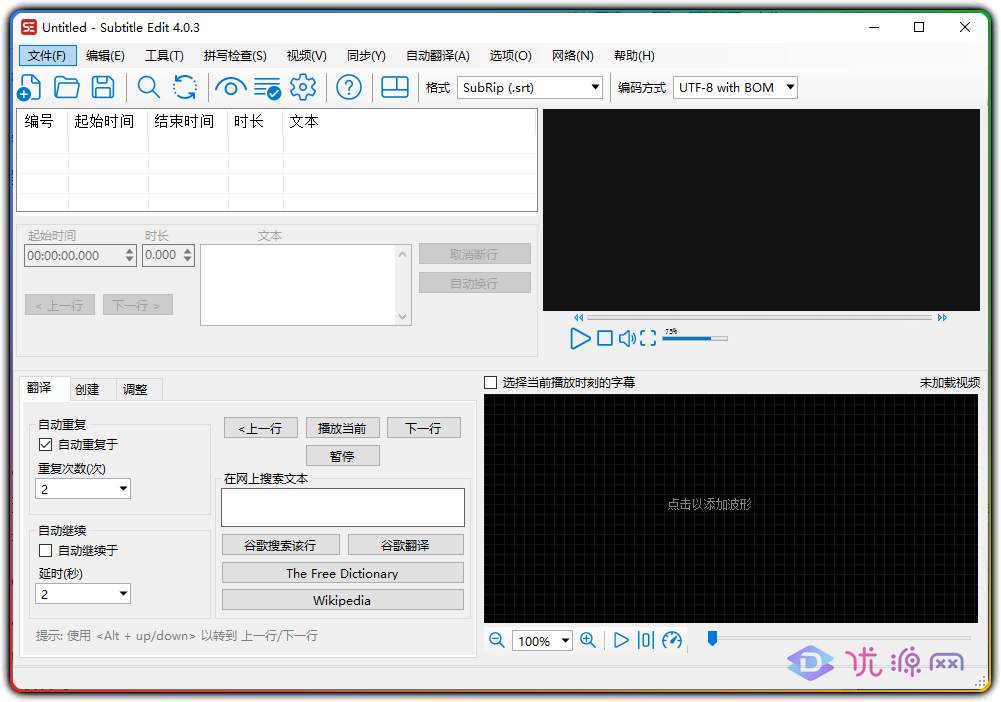Enable 选择当前播放时刻的字幕 checkbox

click(490, 381)
